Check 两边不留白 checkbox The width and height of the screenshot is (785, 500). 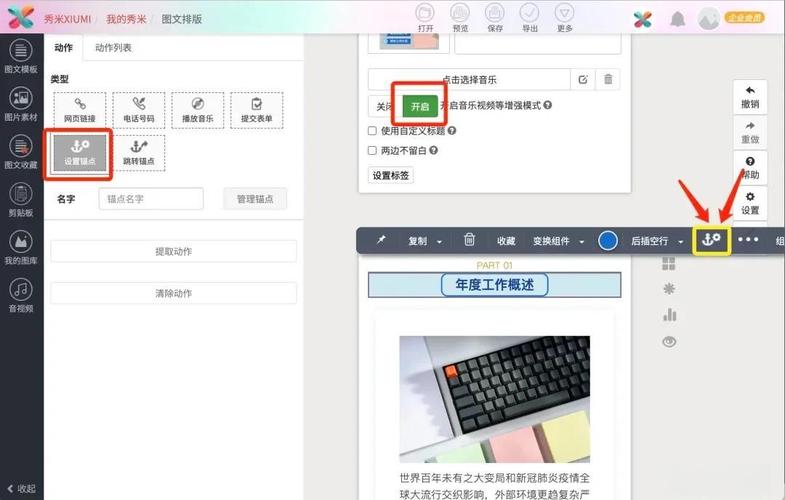372,150
